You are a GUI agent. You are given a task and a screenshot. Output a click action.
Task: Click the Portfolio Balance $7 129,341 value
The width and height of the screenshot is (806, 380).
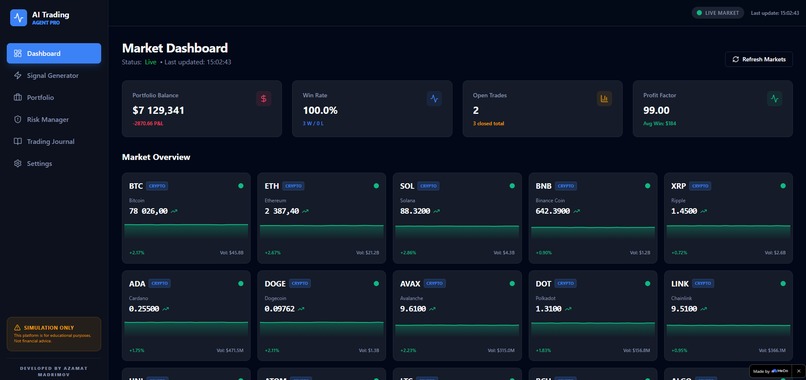tap(158, 111)
